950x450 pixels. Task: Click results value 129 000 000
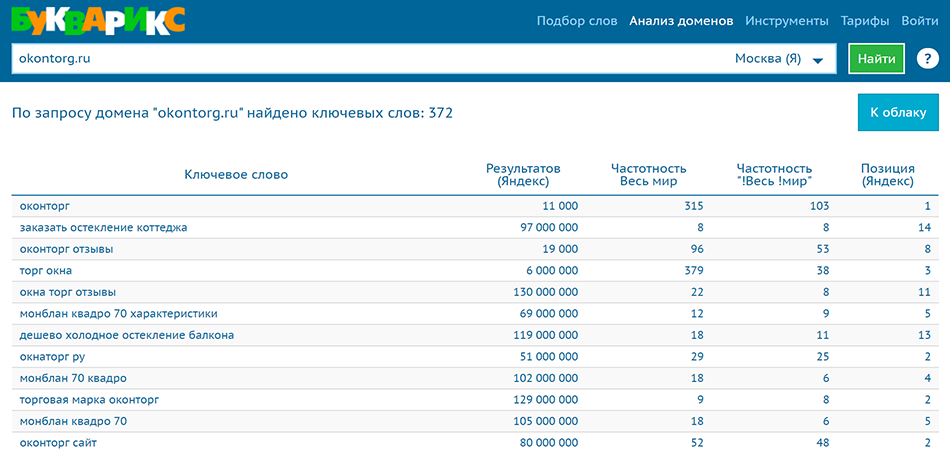pos(546,400)
